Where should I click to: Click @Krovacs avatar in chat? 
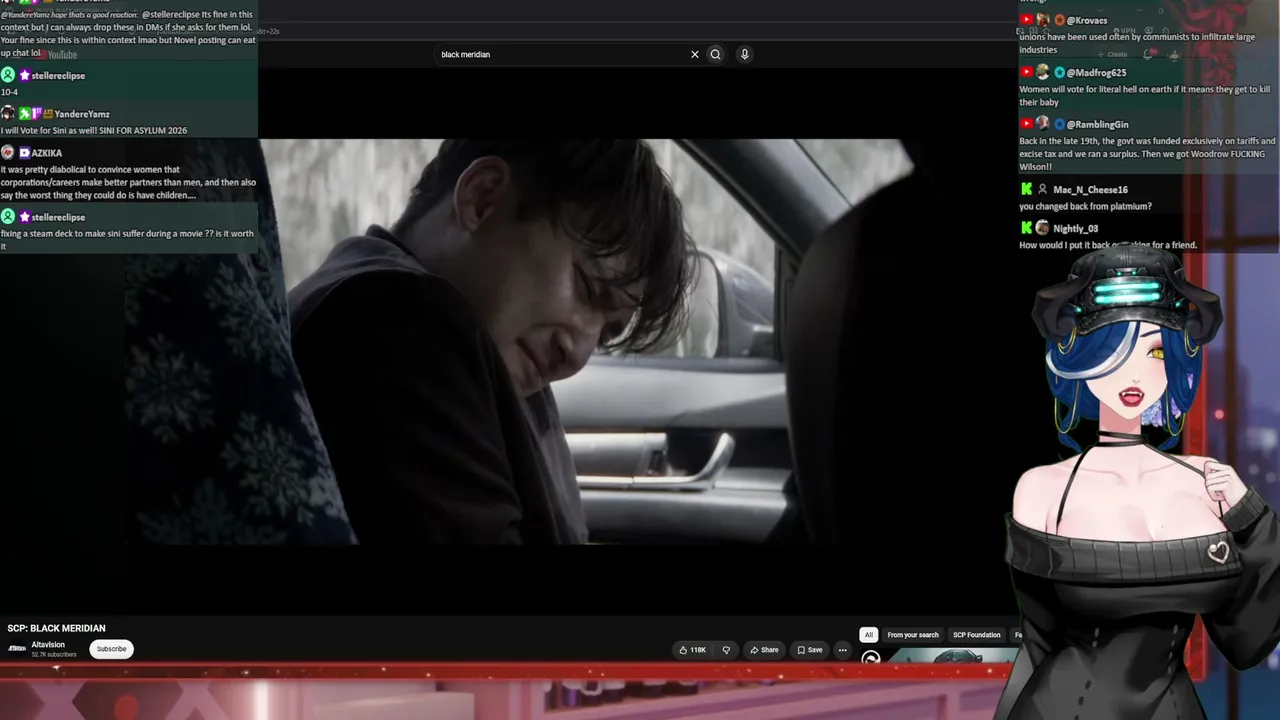coord(1043,20)
